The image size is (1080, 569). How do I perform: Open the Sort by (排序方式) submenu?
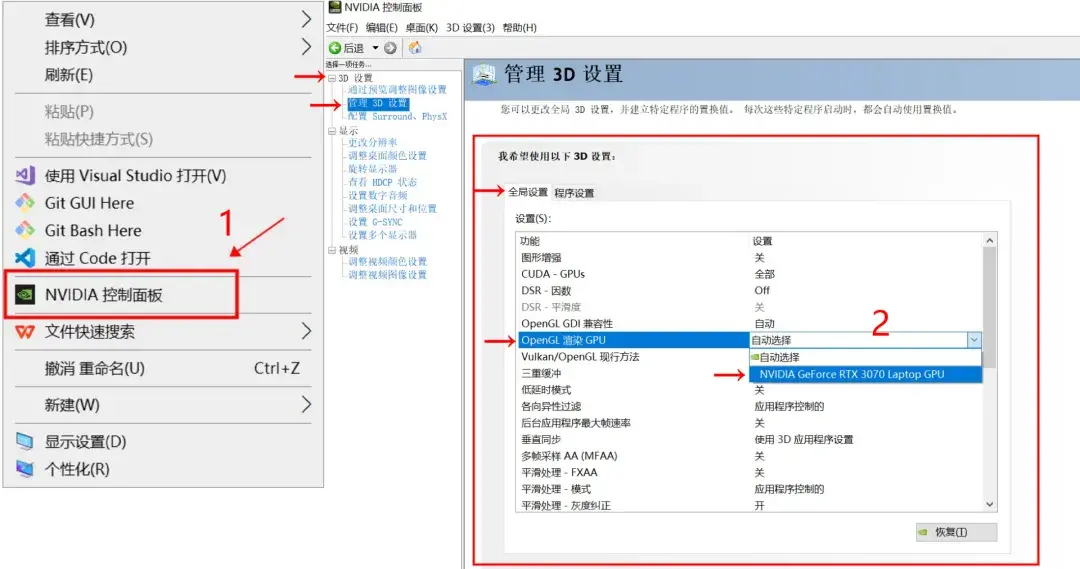164,47
